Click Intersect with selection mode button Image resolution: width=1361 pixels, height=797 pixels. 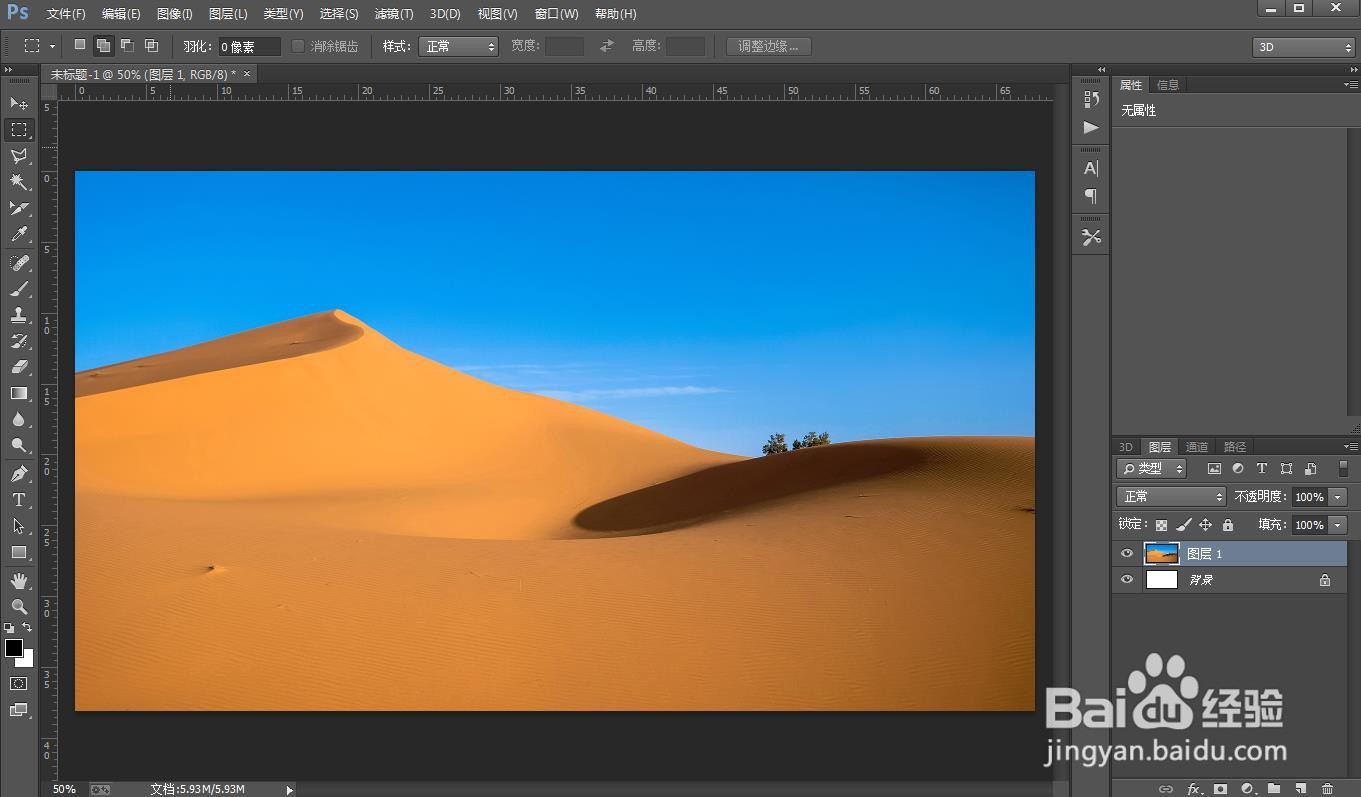click(x=151, y=46)
